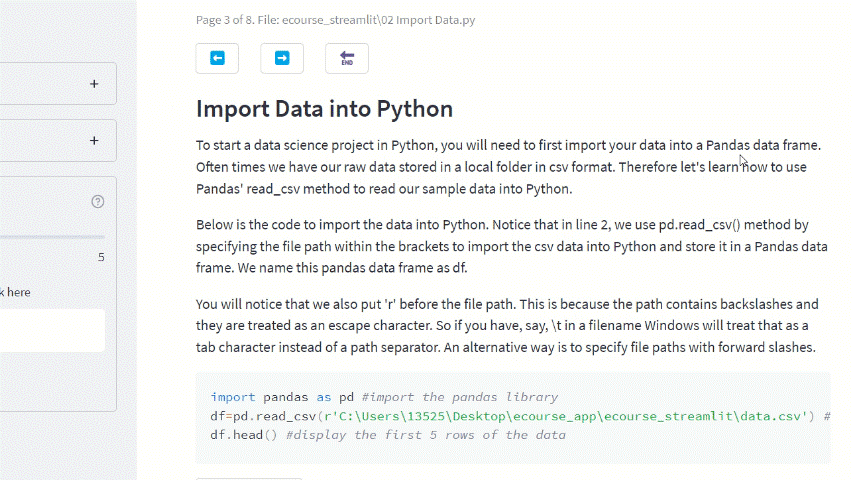Open the question mark help tooltip
Image resolution: width=853 pixels, height=480 pixels.
(98, 201)
